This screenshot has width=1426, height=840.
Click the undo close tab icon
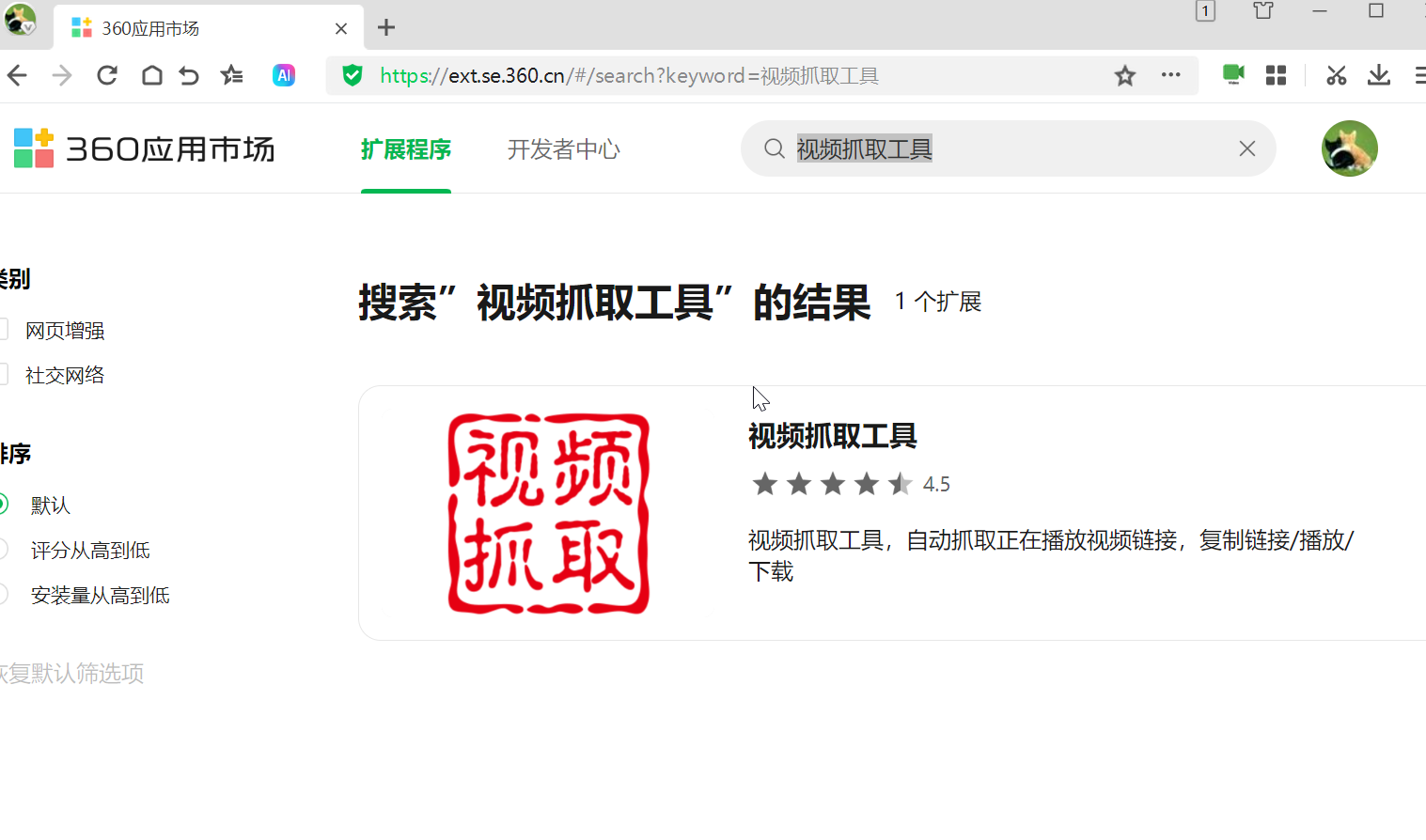tap(189, 75)
